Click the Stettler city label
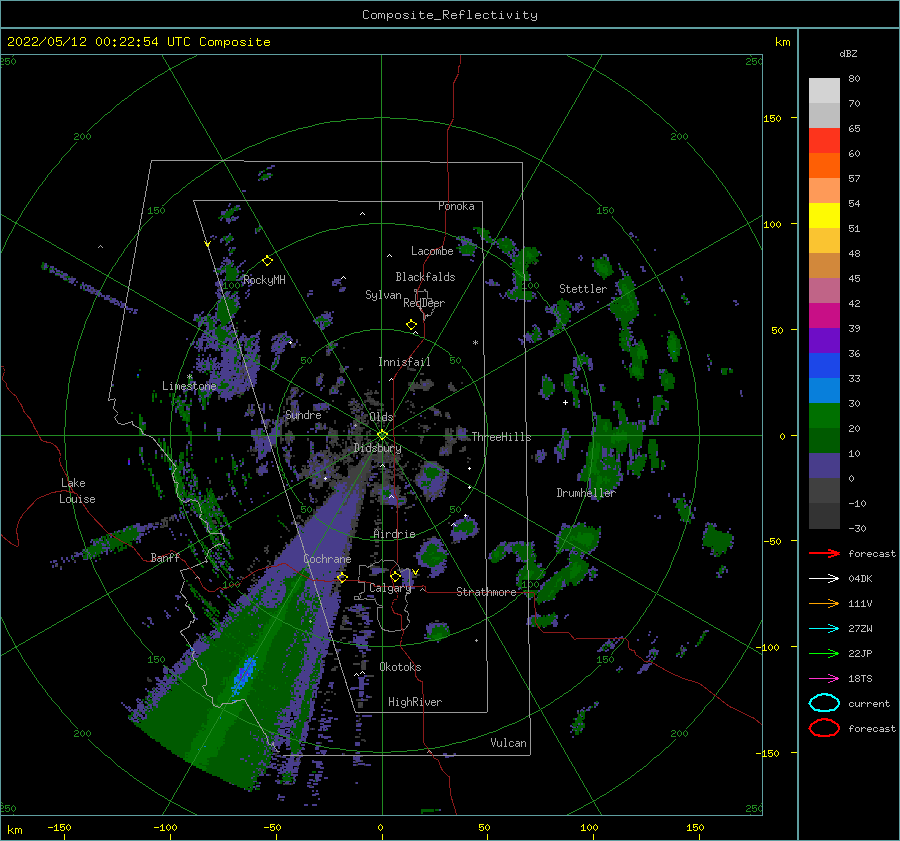The width and height of the screenshot is (900, 841). 583,289
